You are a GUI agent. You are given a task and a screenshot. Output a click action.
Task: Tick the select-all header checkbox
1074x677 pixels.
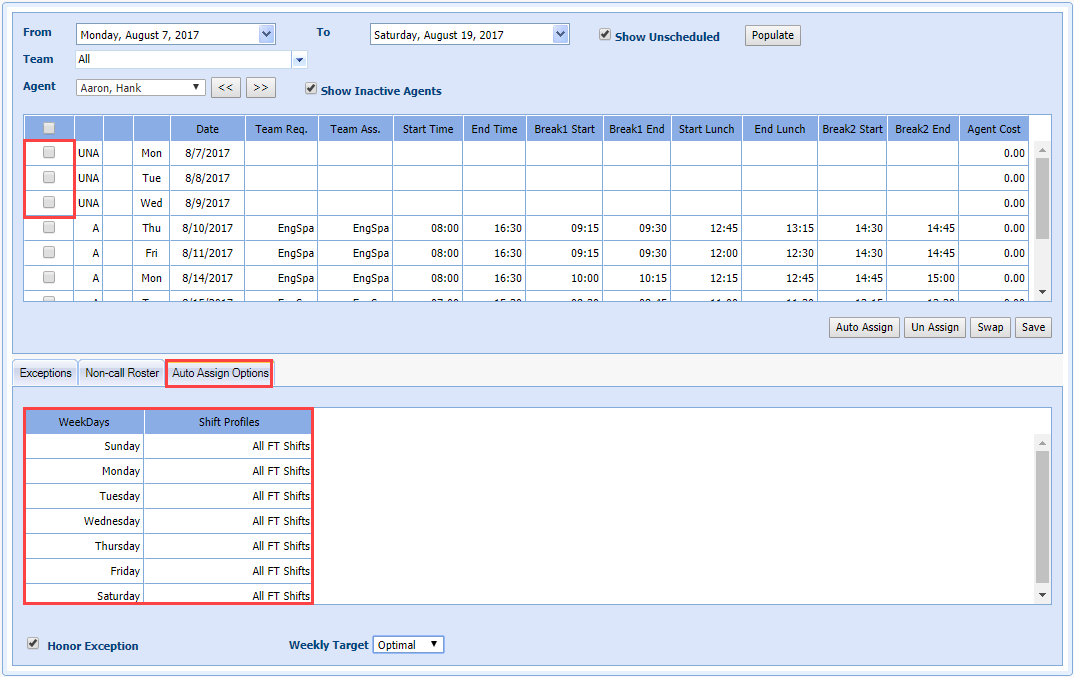coord(49,128)
